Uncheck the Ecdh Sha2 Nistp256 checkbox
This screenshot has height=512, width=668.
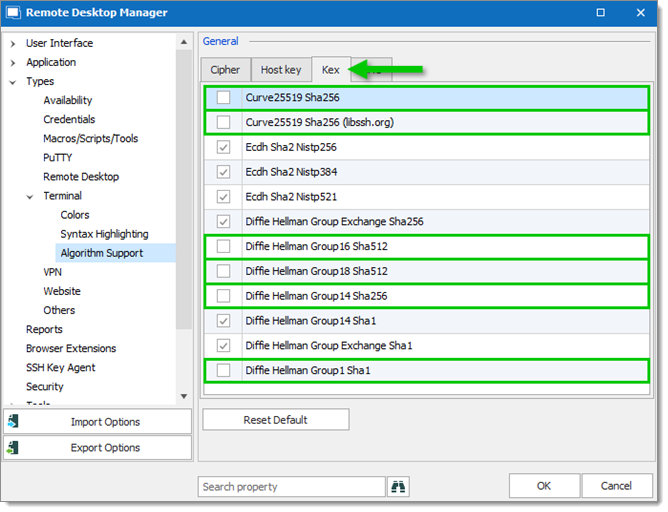coord(223,147)
